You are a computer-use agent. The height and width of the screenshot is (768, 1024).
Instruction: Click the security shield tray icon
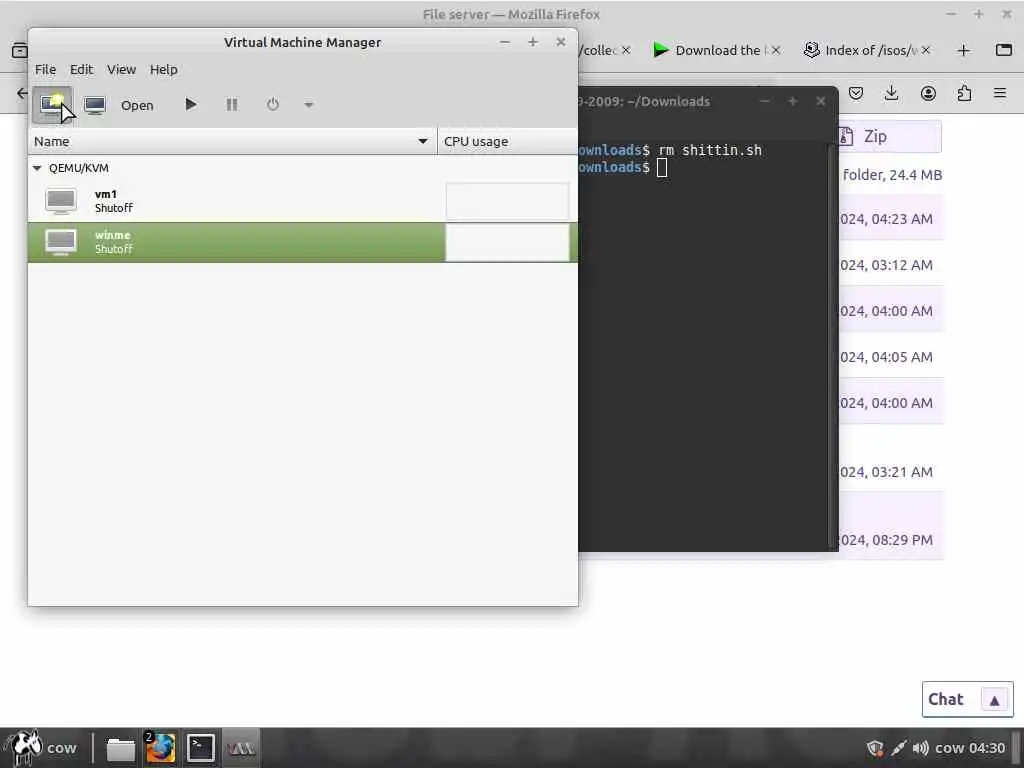(x=875, y=748)
